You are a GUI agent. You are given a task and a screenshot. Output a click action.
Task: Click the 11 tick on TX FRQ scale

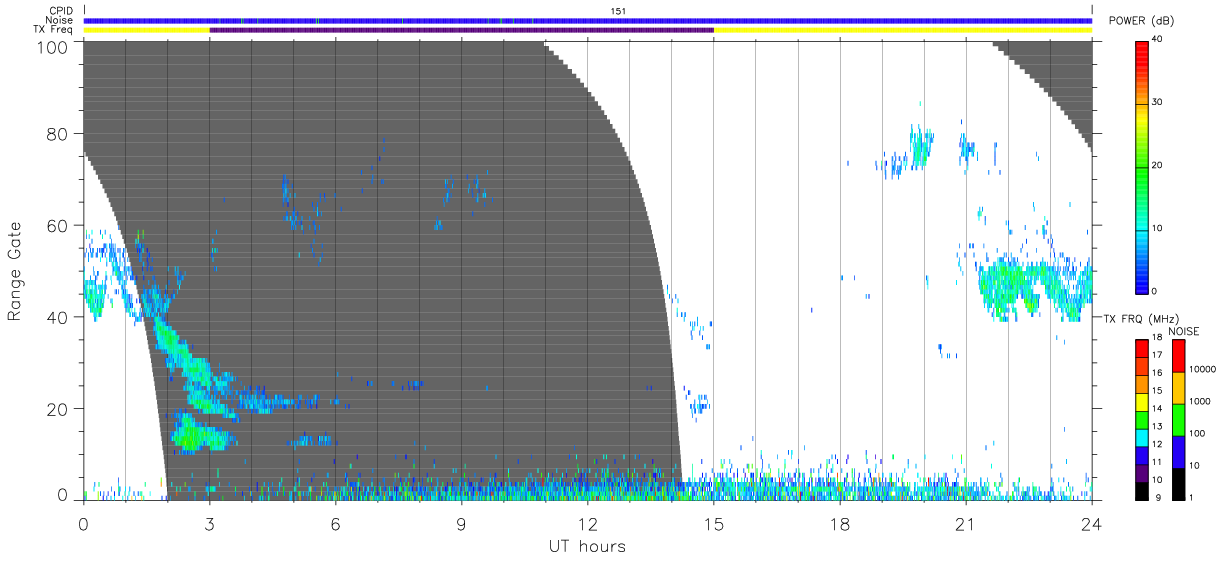(x=1156, y=462)
